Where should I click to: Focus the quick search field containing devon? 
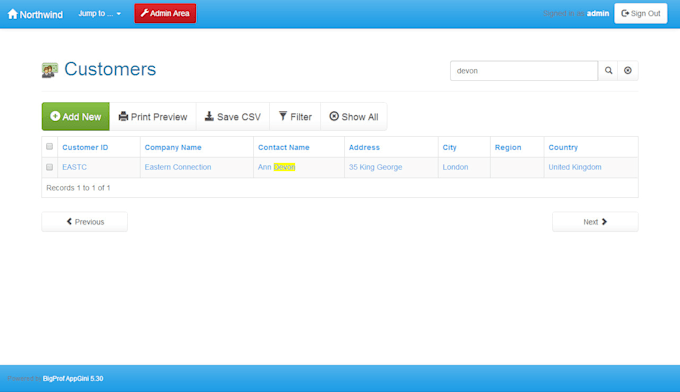524,71
